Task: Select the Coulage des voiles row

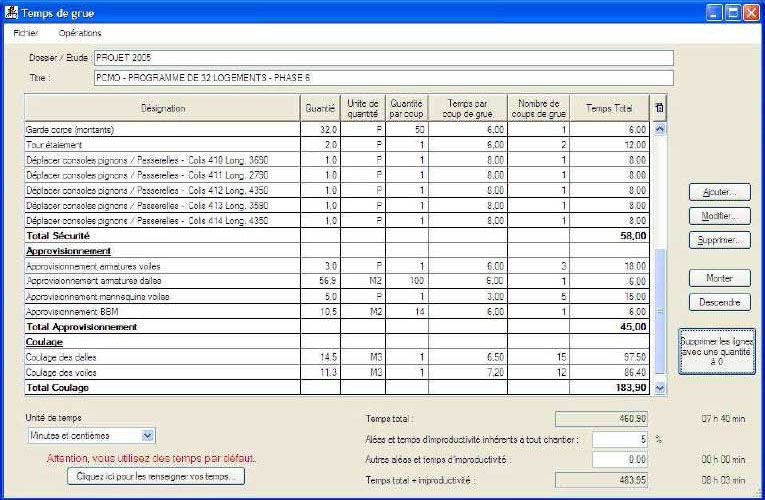Action: click(337, 373)
